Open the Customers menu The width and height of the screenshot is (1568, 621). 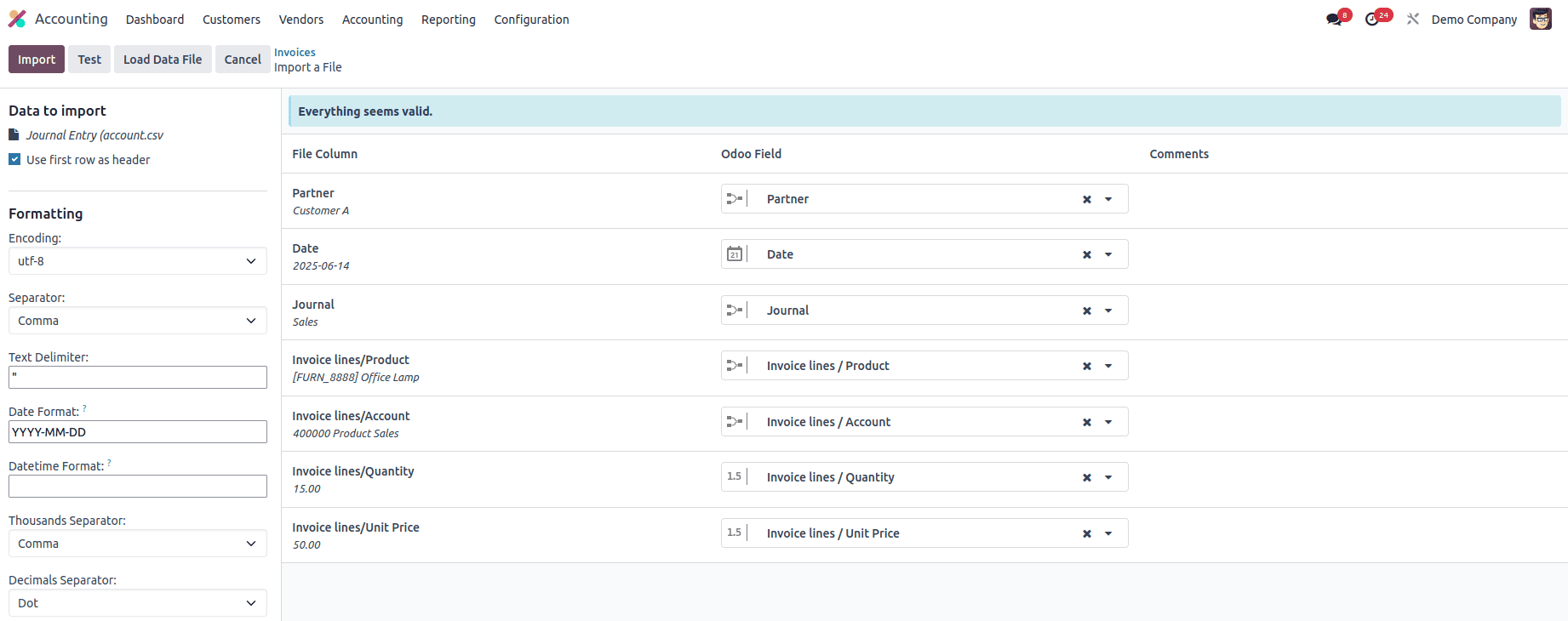point(232,20)
